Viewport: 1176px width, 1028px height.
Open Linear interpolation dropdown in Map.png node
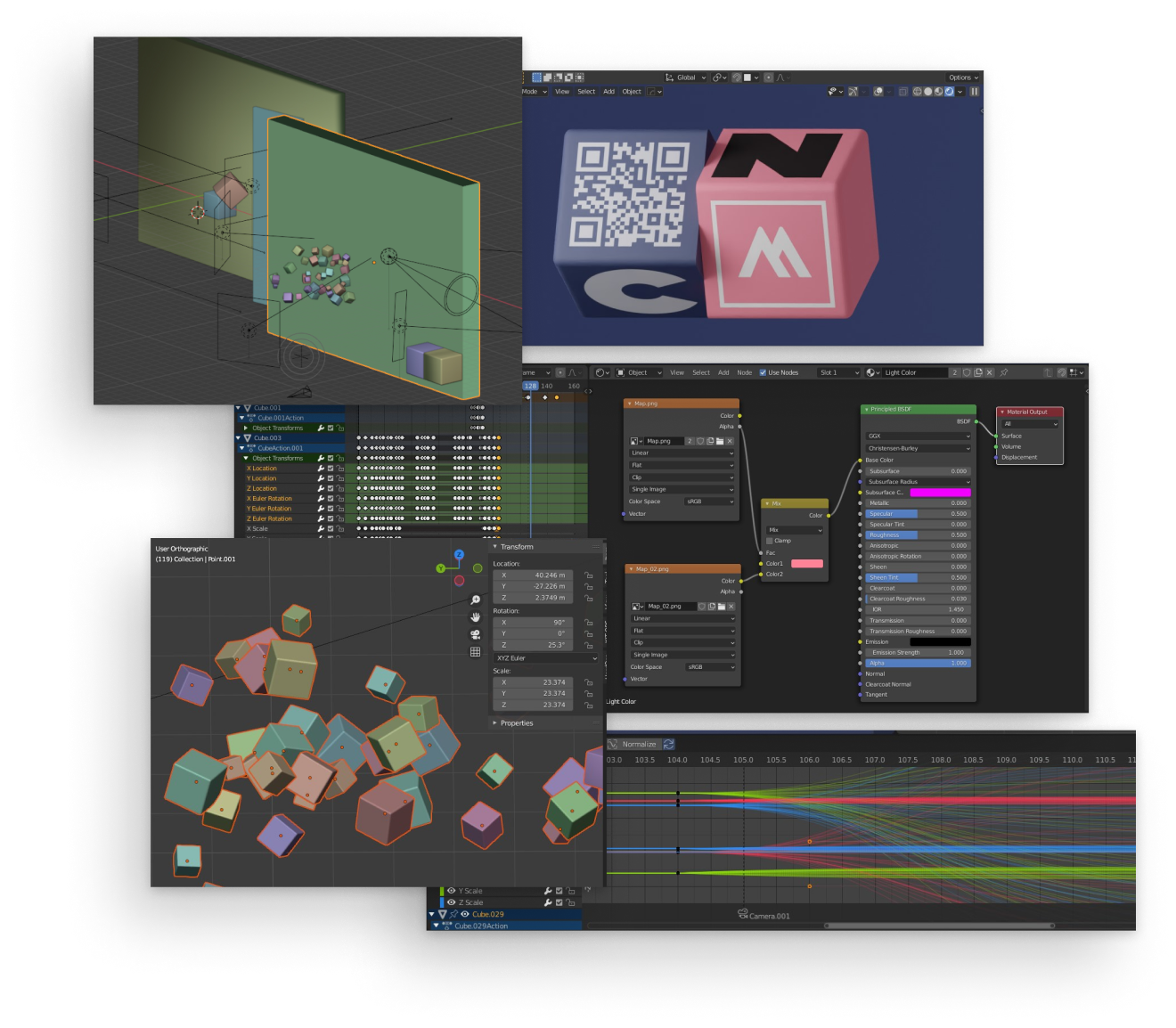682,453
